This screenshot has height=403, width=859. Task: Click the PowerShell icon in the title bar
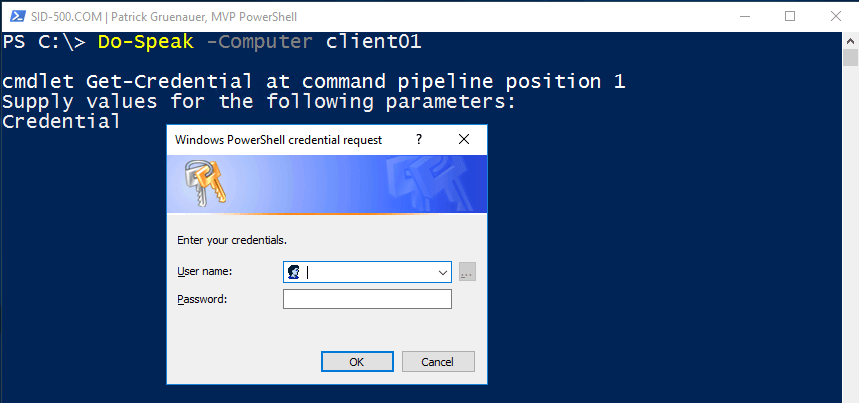pyautogui.click(x=13, y=16)
